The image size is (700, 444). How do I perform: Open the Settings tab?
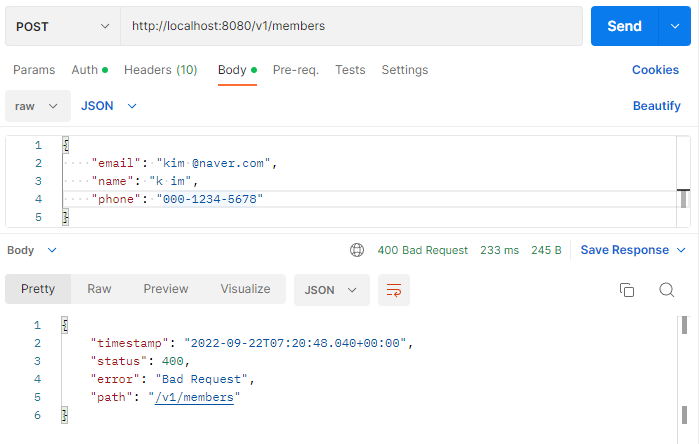tap(404, 70)
